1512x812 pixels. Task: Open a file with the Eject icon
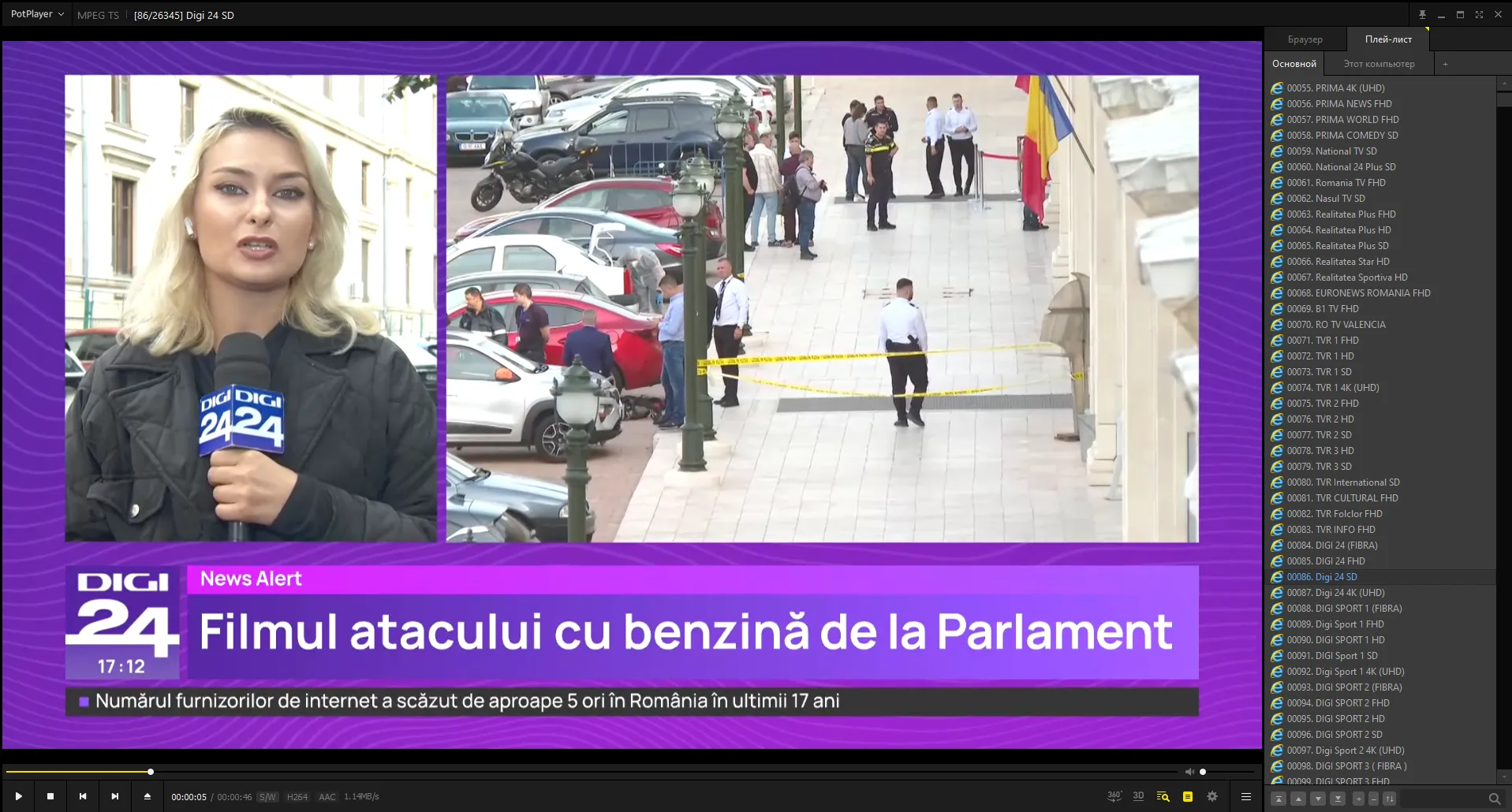(x=147, y=796)
